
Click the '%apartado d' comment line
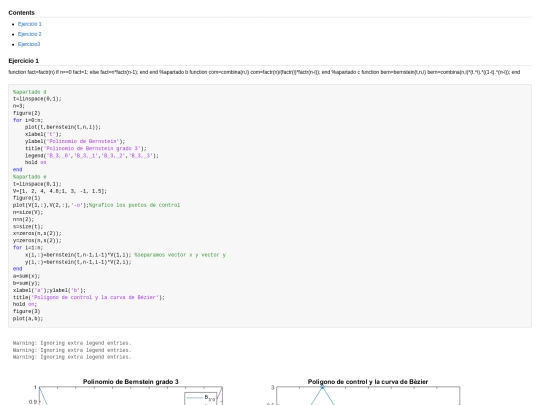pos(30,92)
